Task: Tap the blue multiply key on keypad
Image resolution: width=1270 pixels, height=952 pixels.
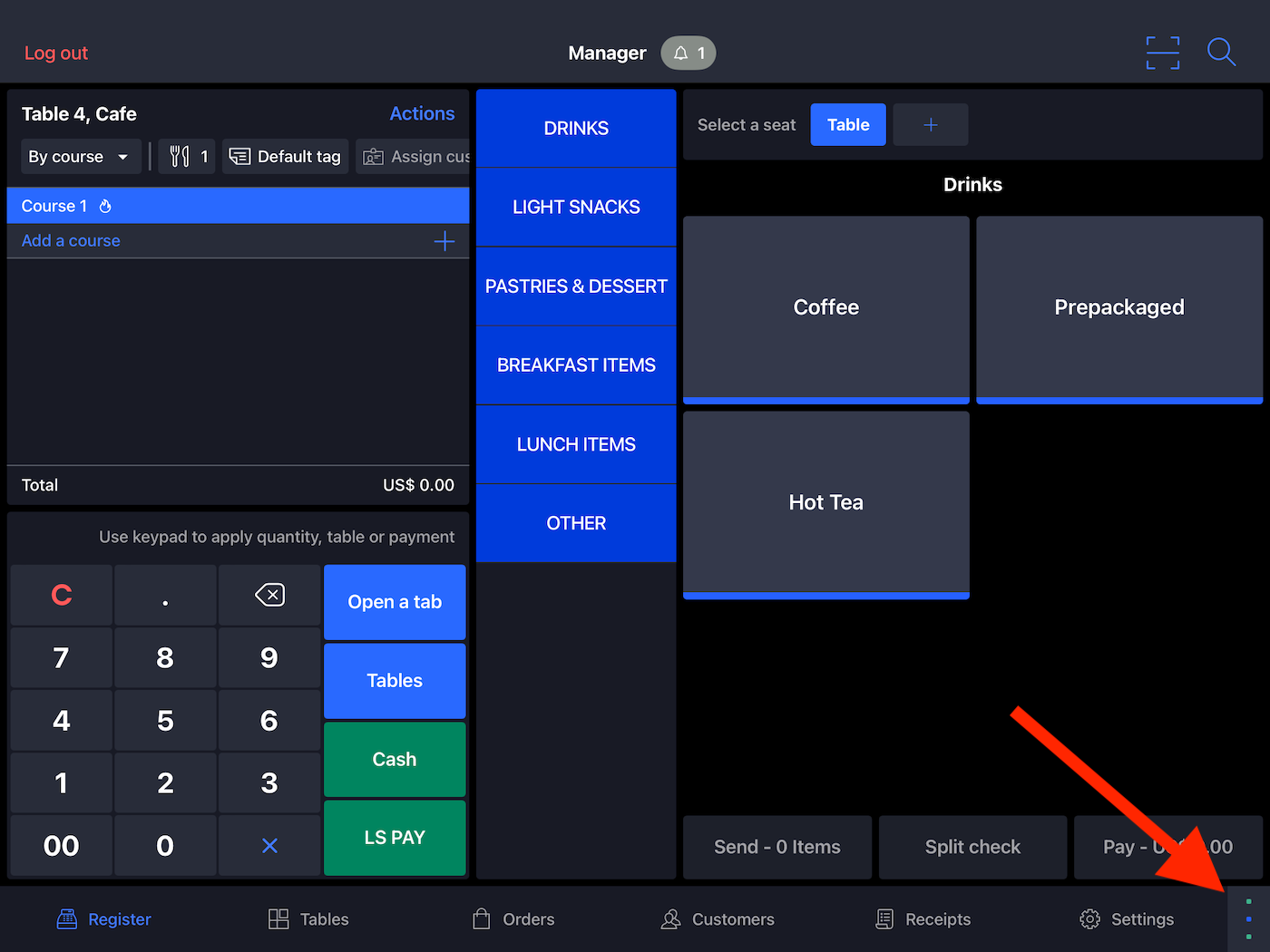Action: tap(269, 845)
